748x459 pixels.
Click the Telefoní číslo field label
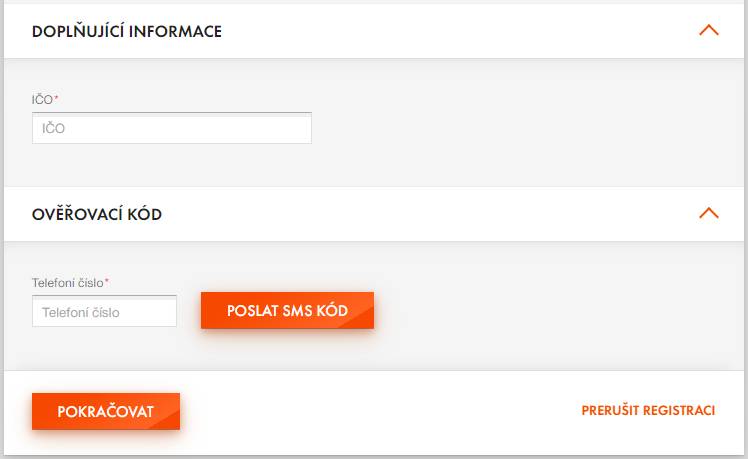click(x=70, y=283)
